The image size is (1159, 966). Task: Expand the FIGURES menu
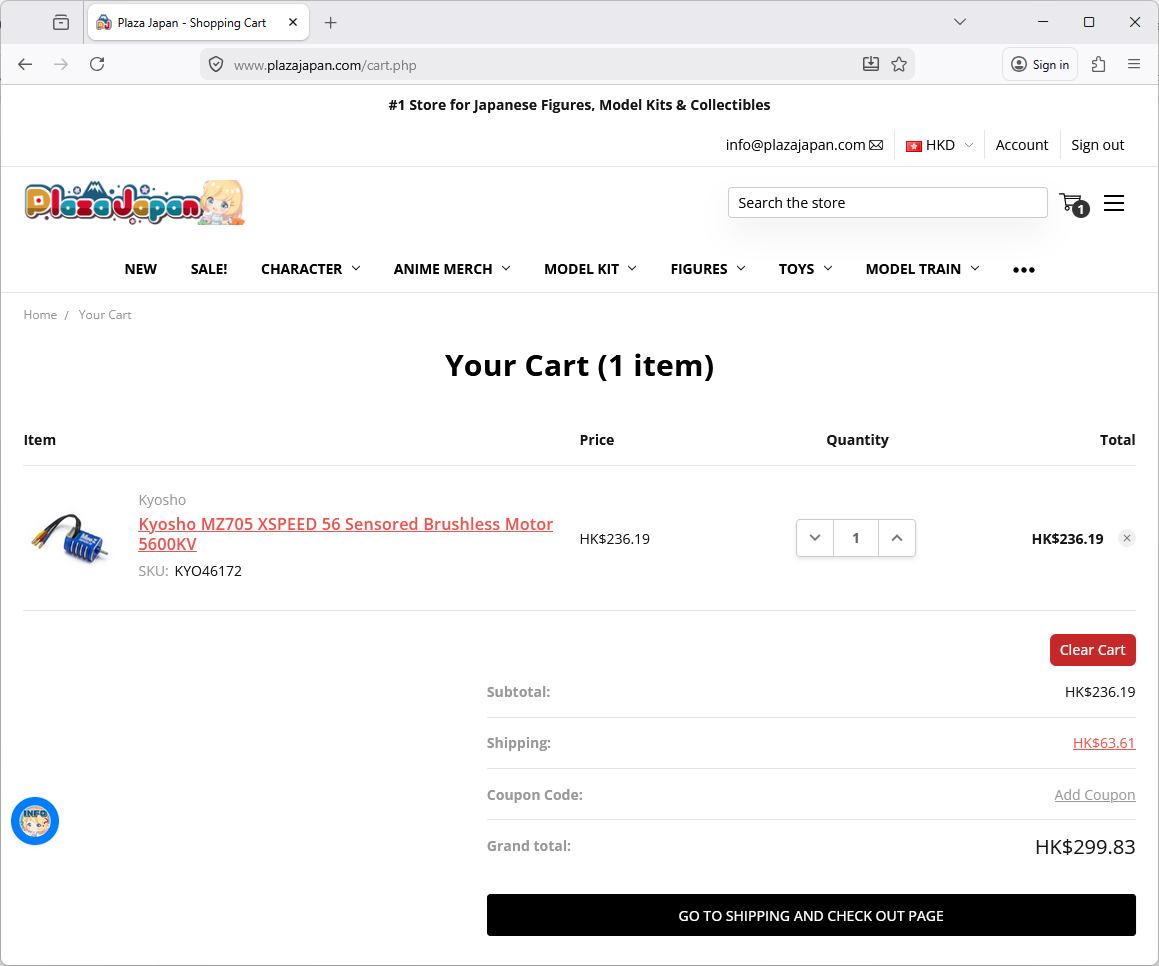click(707, 269)
